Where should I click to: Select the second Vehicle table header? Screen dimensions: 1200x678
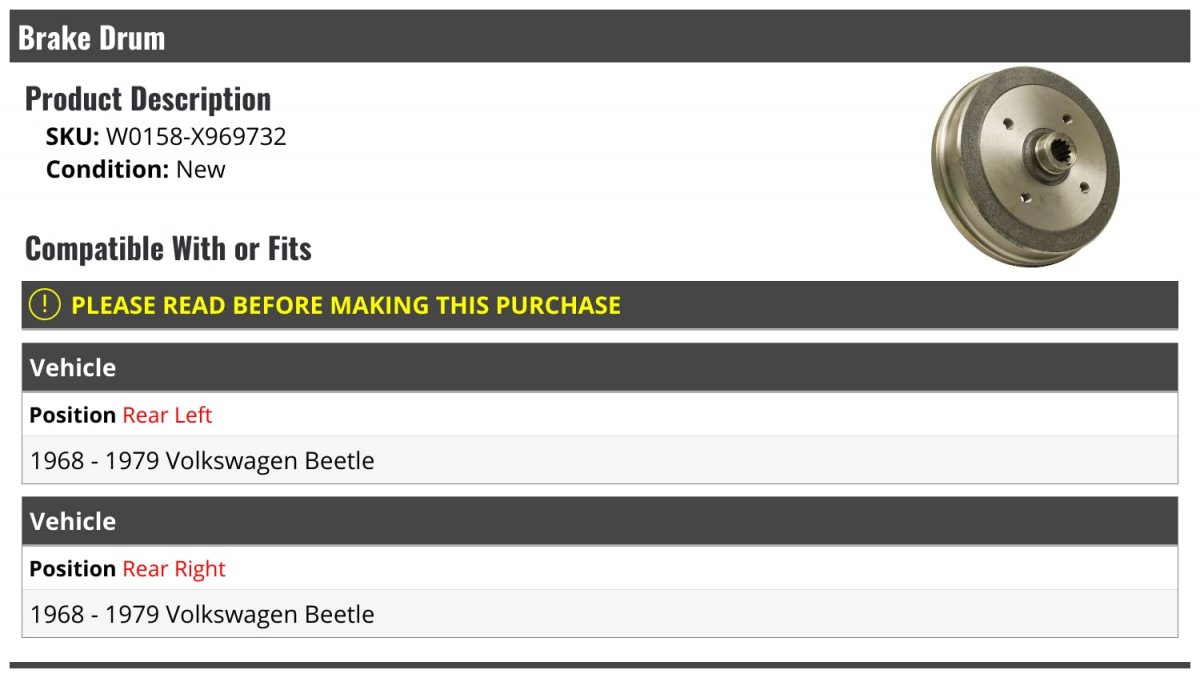[600, 521]
